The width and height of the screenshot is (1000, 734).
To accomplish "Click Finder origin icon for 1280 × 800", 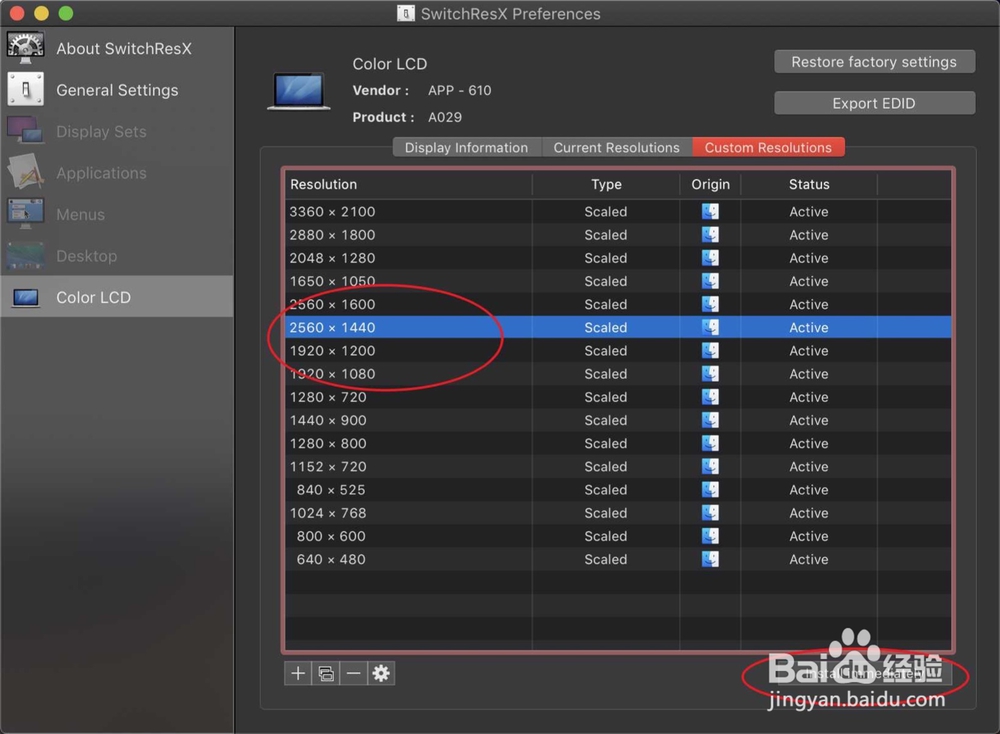I will point(710,443).
